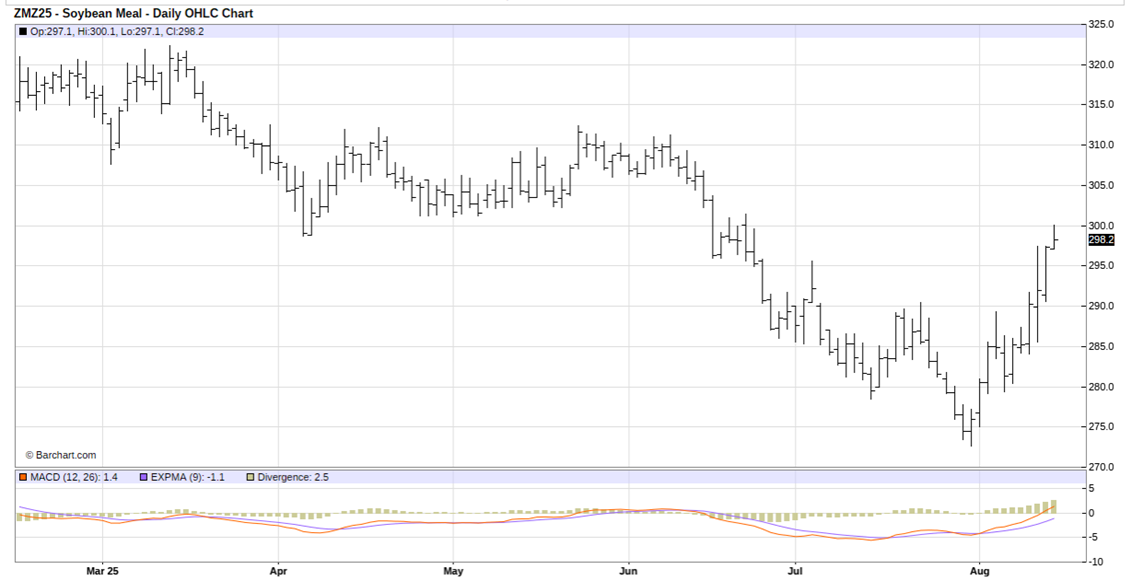Click the 280.0 price axis label
Screen dimensions: 1143x581
coord(1101,386)
